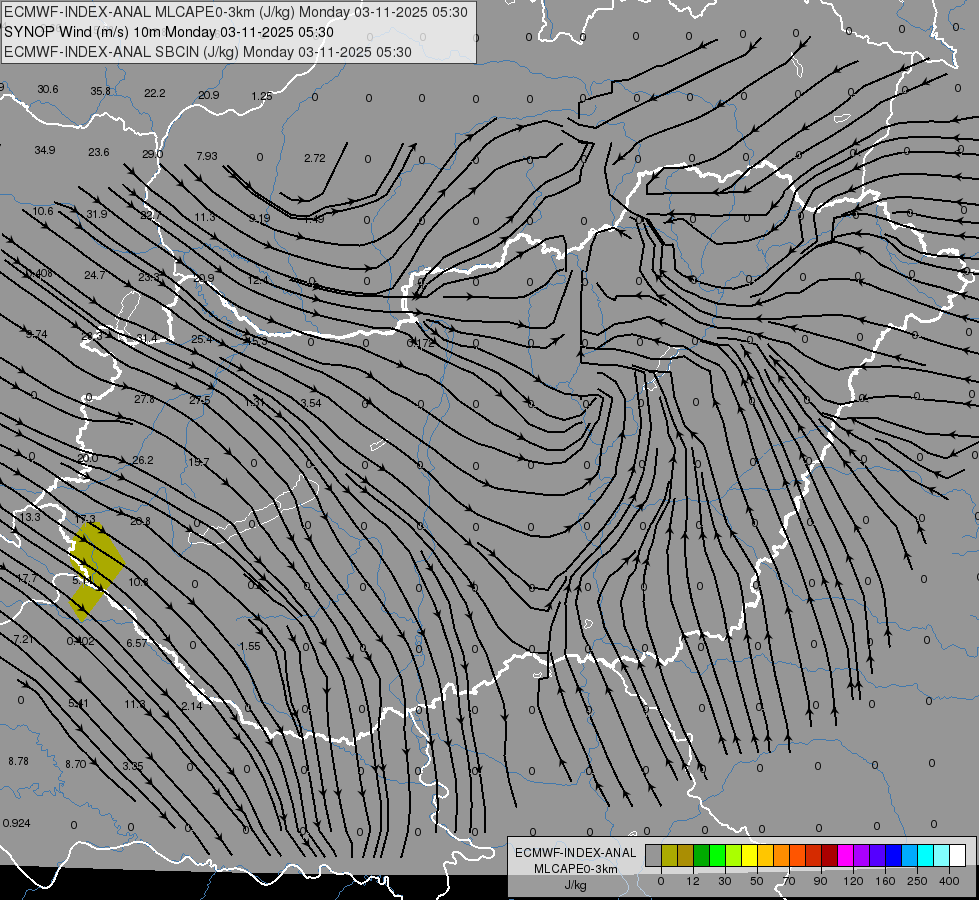Select the cyan swatch in the legend
This screenshot has width=979, height=900.
(x=925, y=855)
